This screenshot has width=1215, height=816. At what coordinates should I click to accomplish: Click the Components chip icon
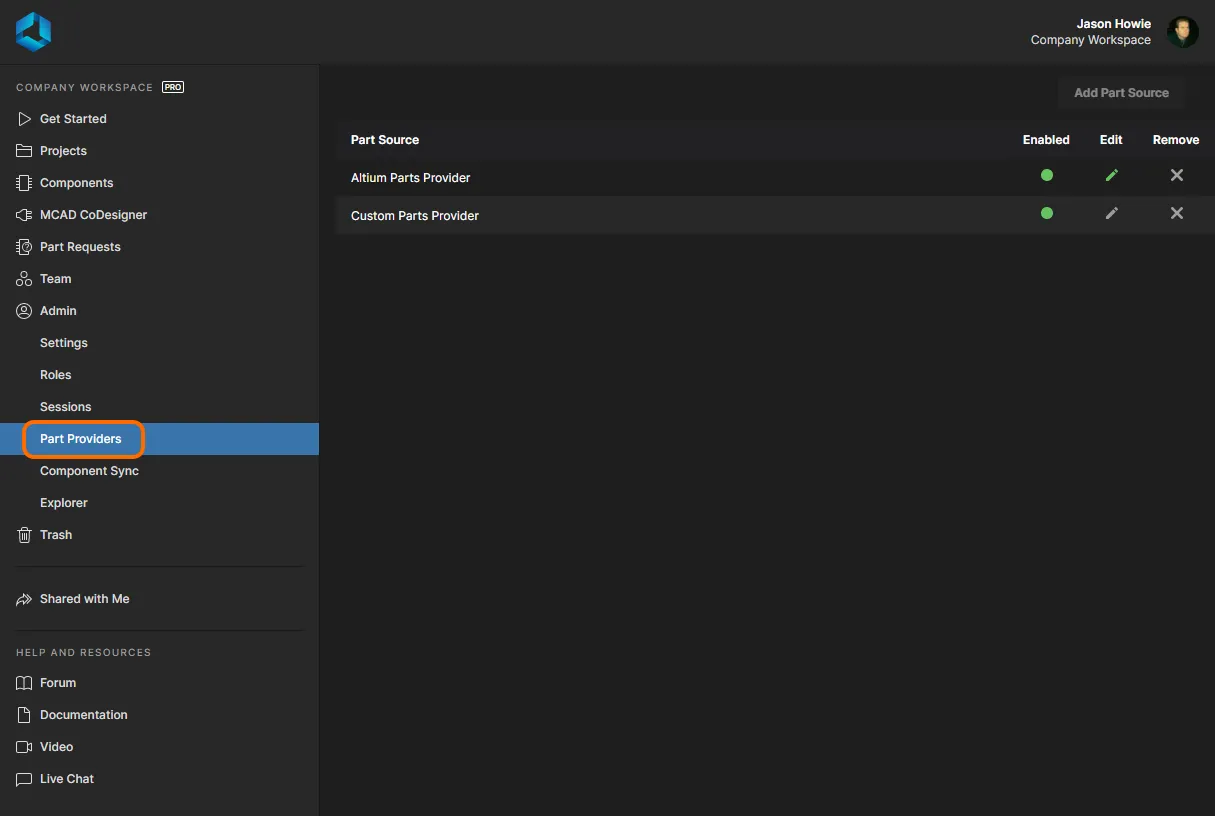pos(24,183)
